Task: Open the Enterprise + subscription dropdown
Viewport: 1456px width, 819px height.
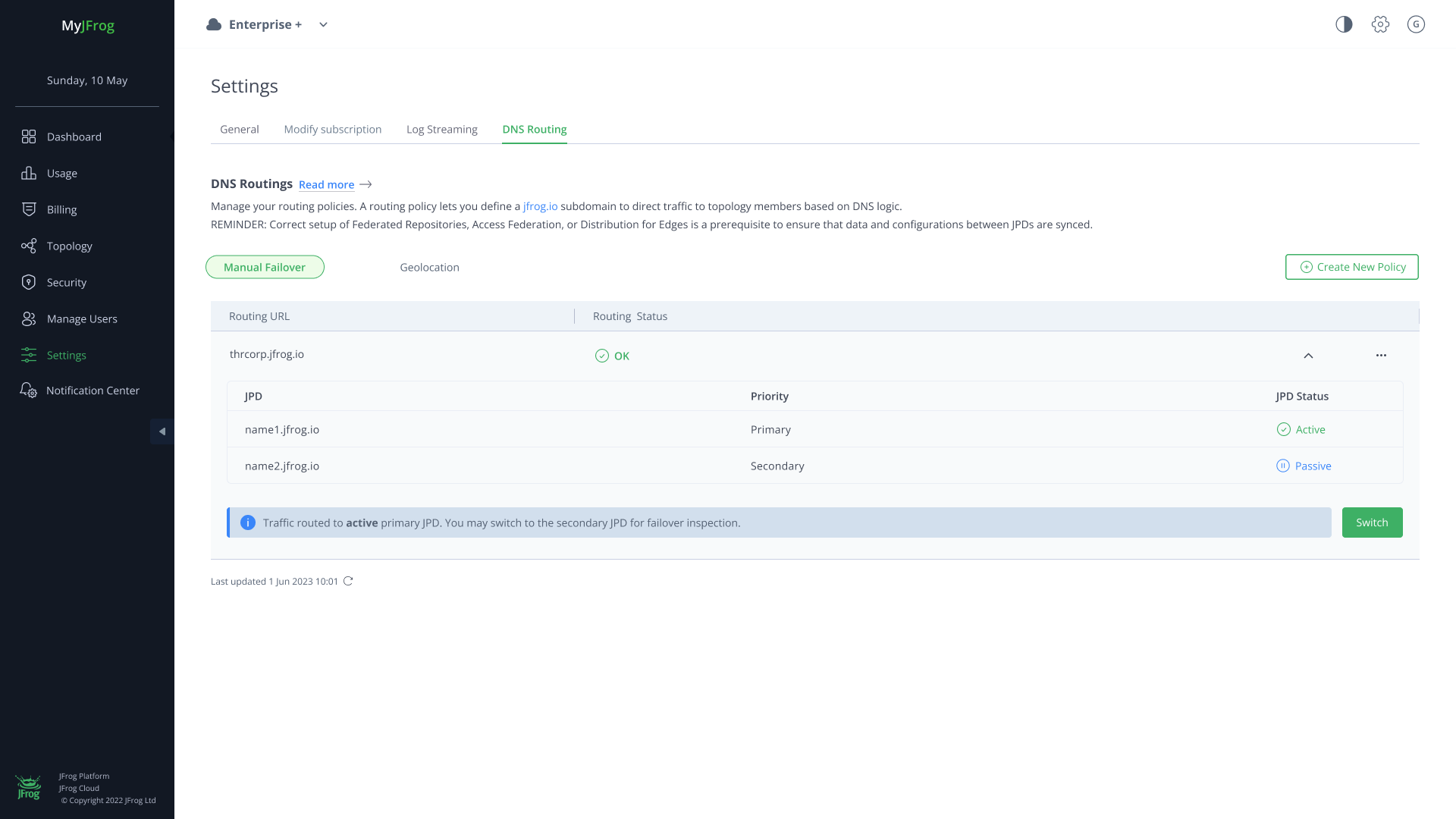Action: [x=323, y=24]
